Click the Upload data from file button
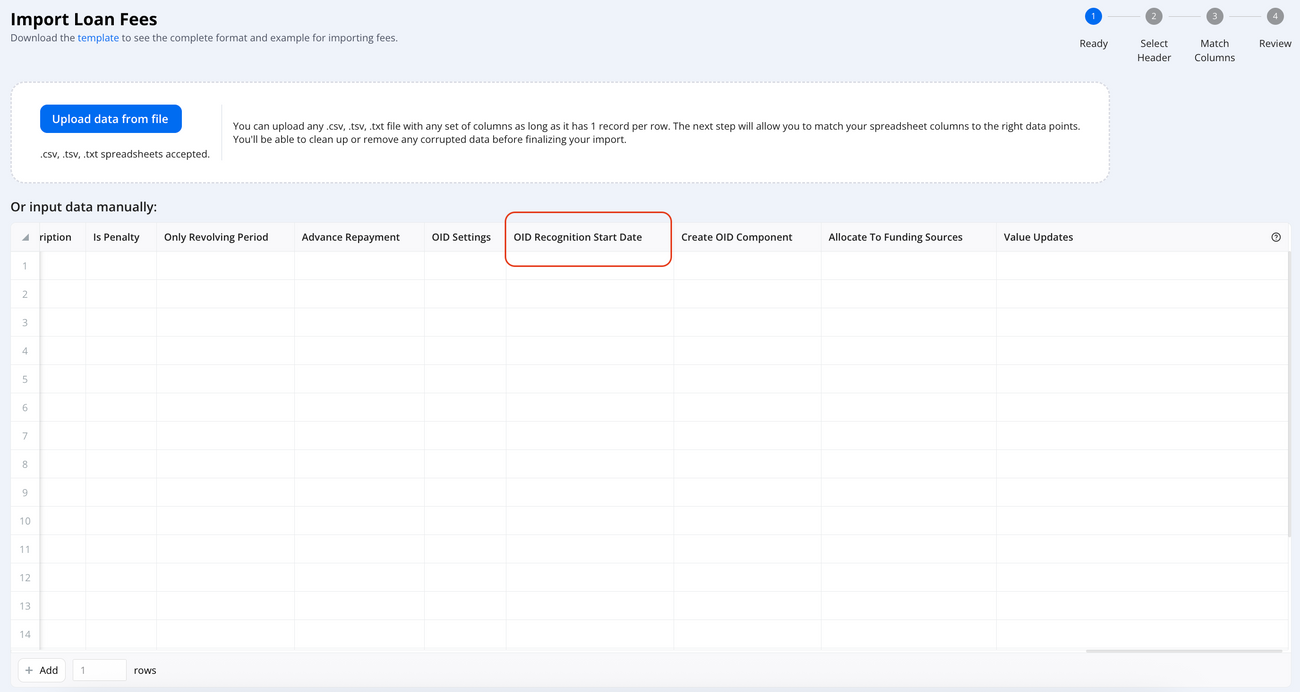The height and width of the screenshot is (692, 1300). coord(110,118)
